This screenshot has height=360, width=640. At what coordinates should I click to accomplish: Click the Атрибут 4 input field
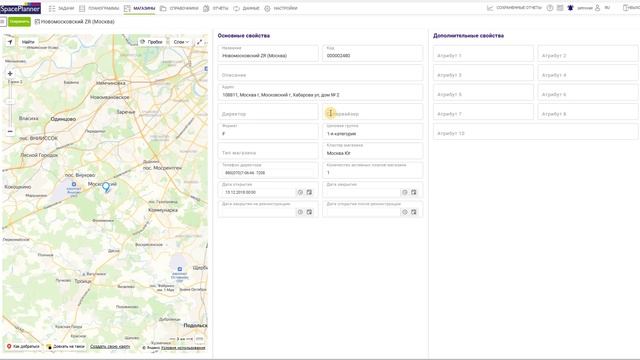588,73
